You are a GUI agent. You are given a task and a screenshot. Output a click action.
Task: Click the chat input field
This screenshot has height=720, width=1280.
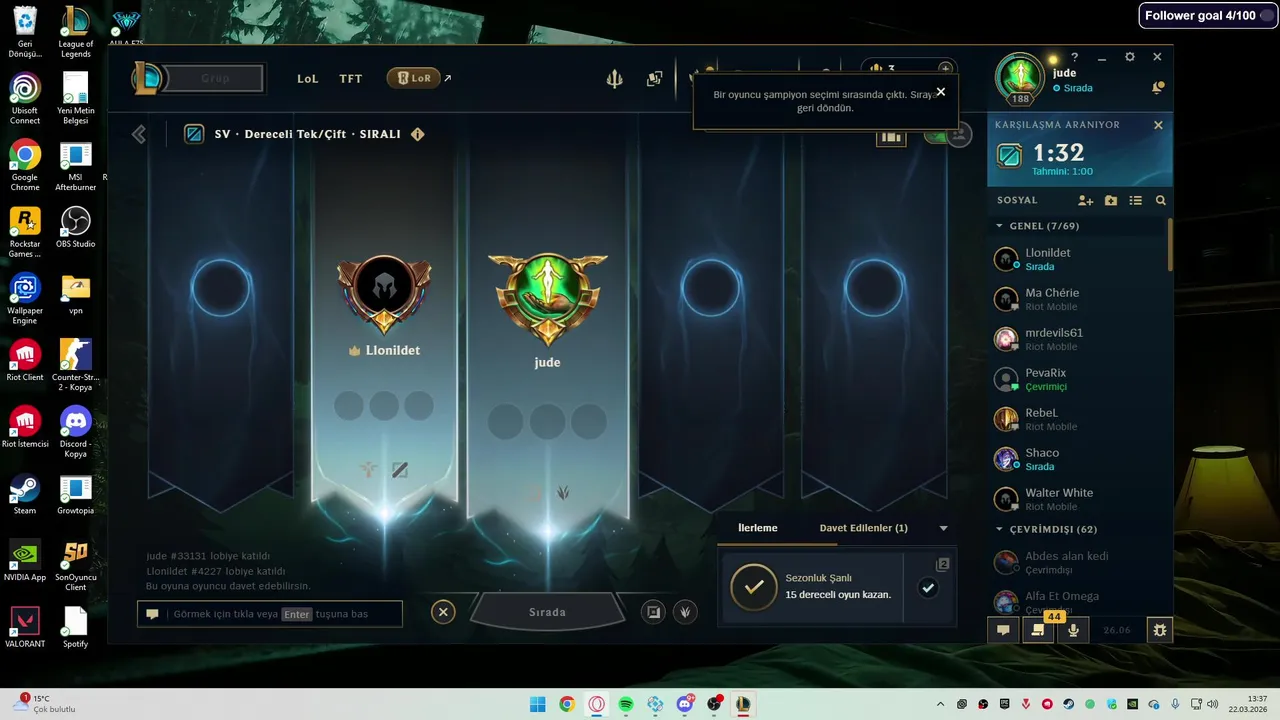tap(270, 614)
